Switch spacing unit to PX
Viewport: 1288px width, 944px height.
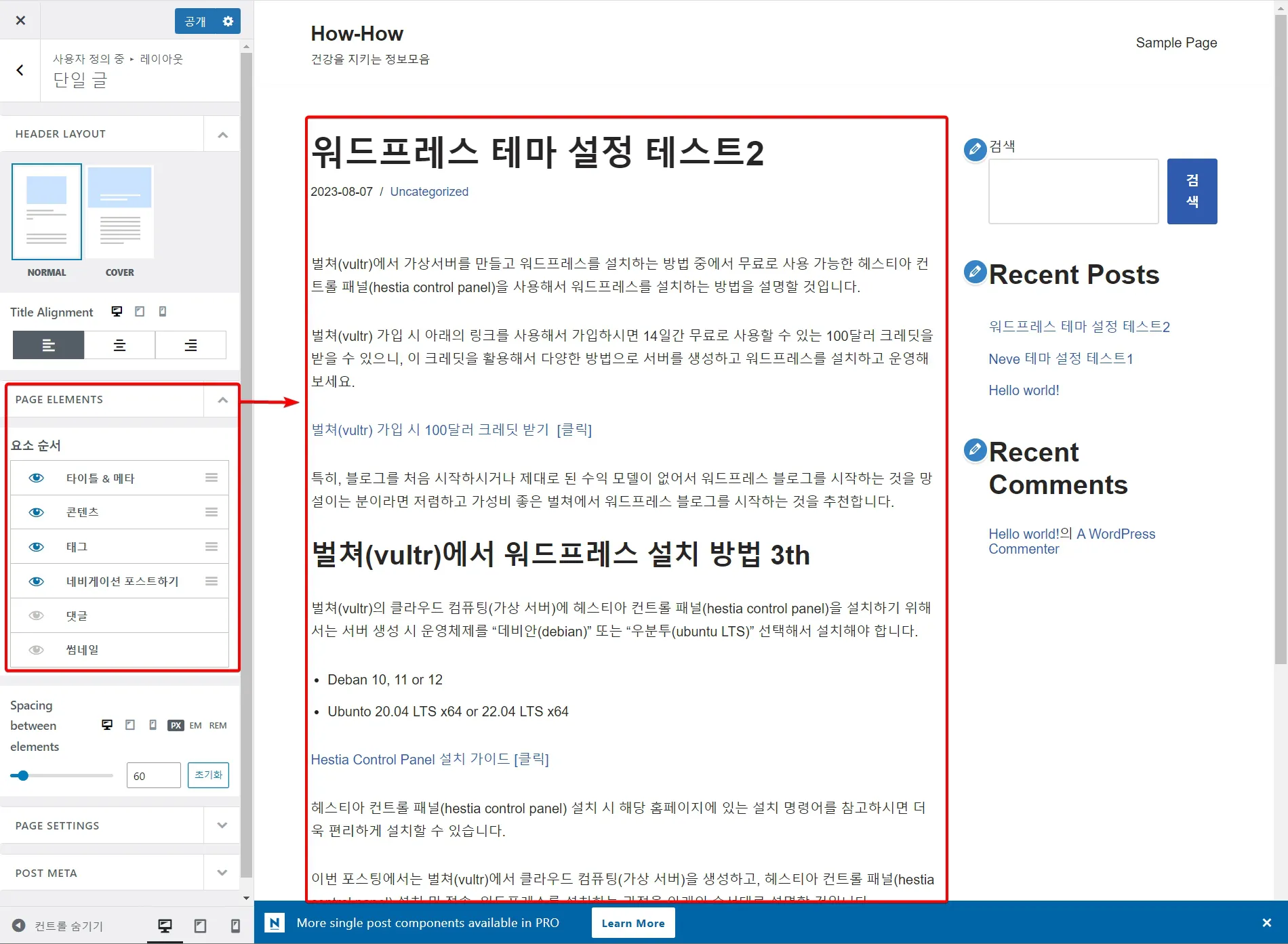pos(176,725)
